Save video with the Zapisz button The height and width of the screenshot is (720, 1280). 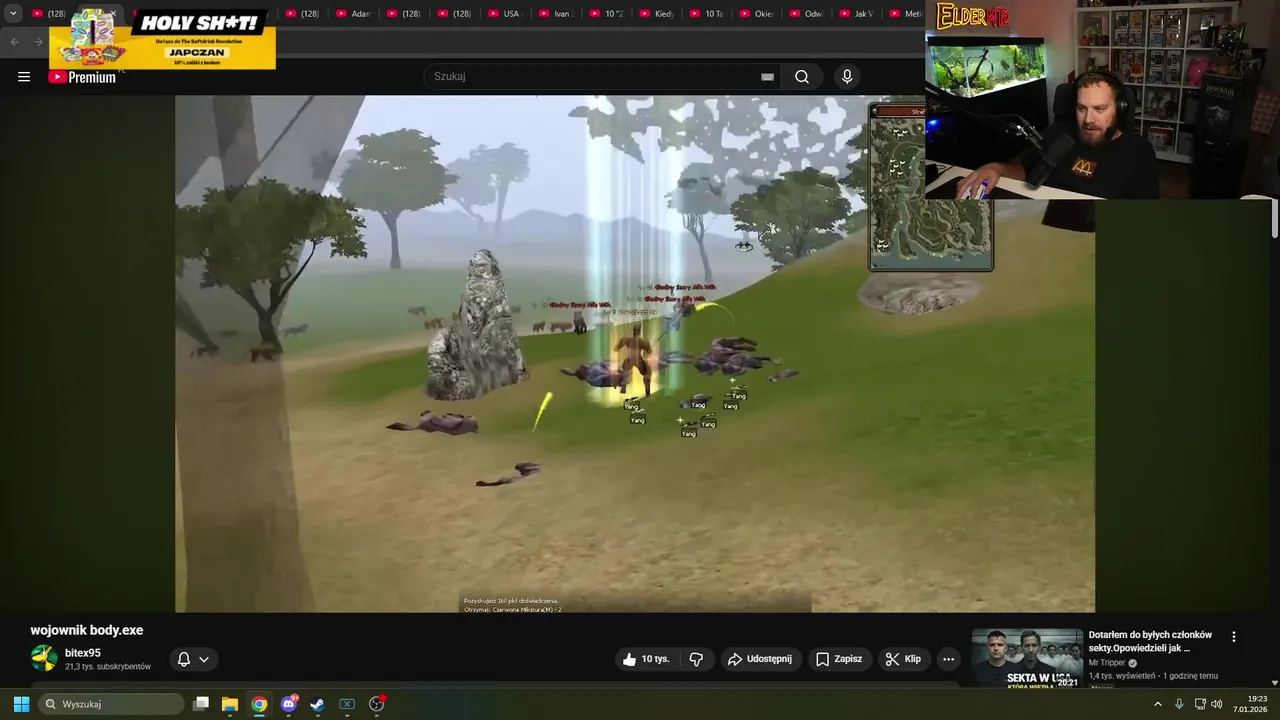click(x=838, y=659)
